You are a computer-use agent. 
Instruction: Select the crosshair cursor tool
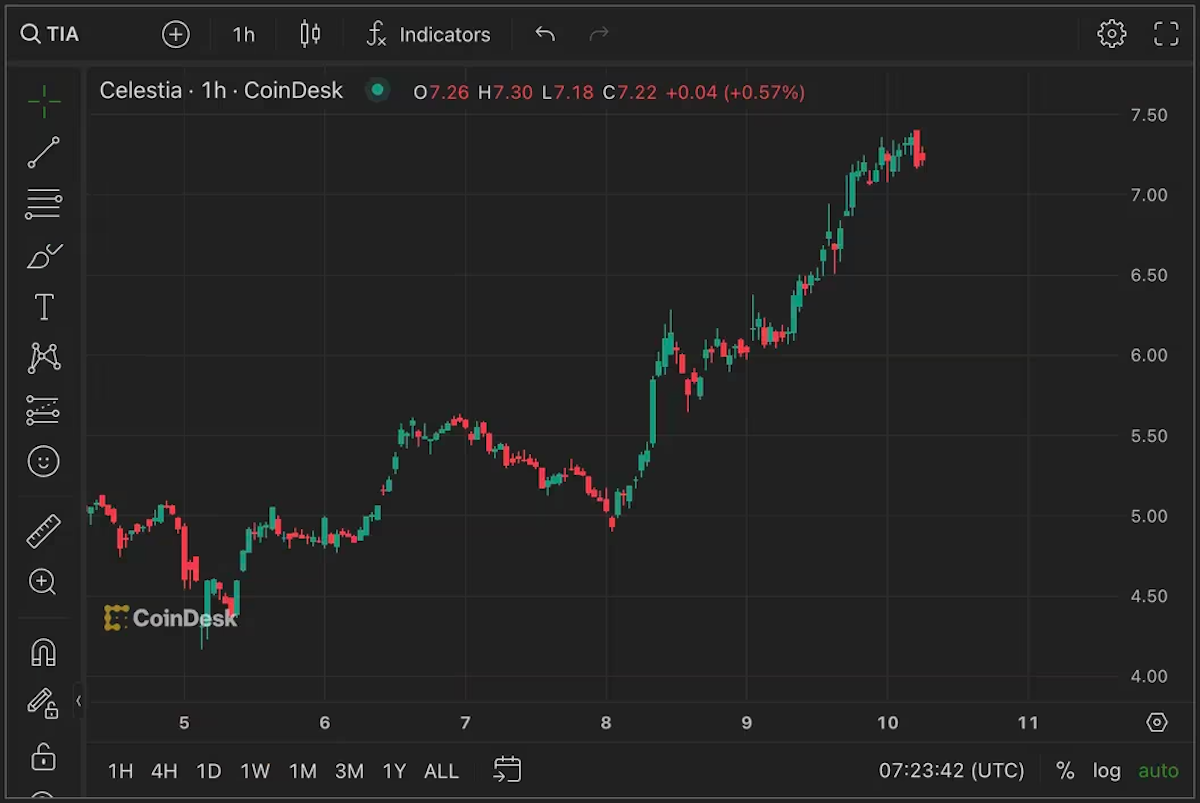click(43, 100)
